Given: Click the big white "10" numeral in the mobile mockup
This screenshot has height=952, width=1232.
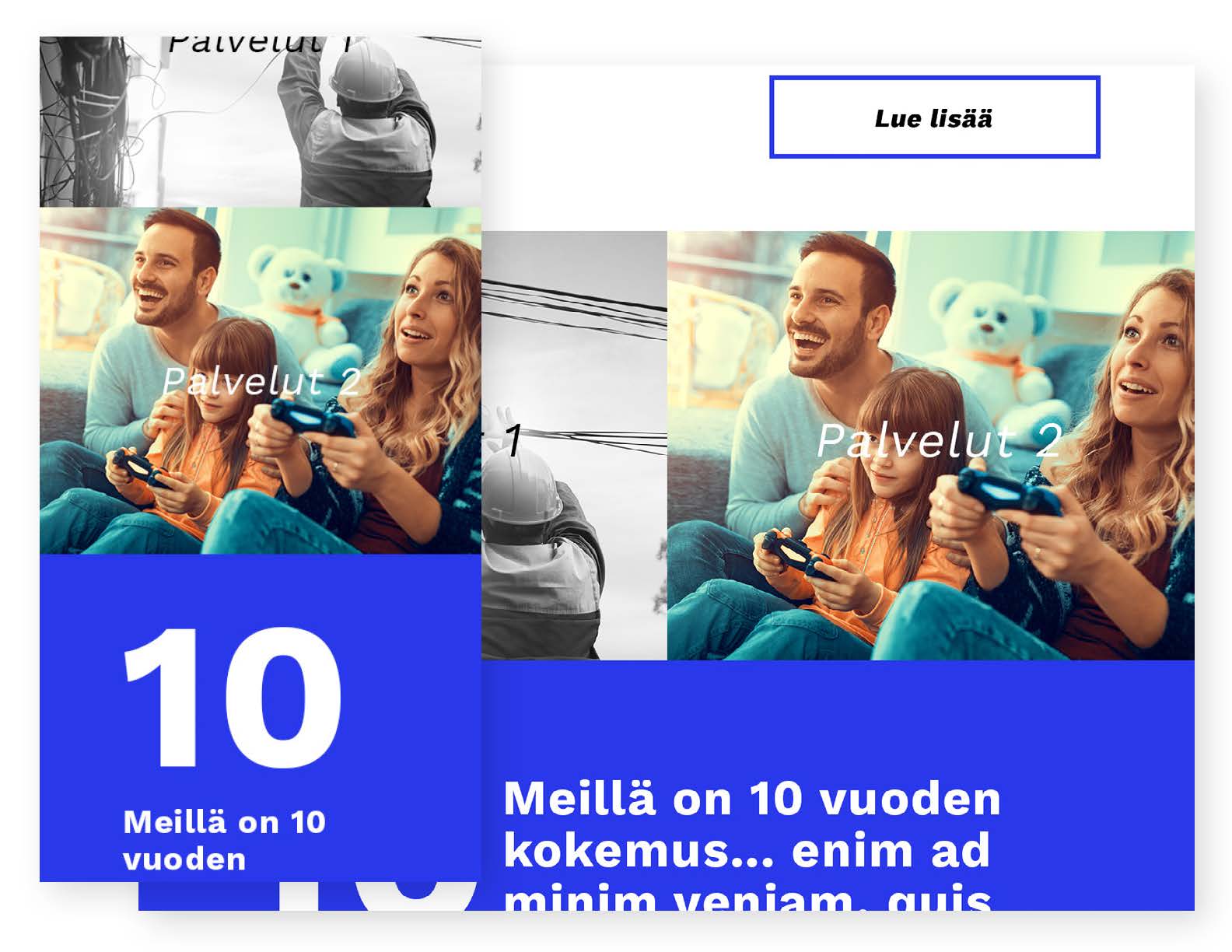Looking at the screenshot, I should pyautogui.click(x=233, y=697).
